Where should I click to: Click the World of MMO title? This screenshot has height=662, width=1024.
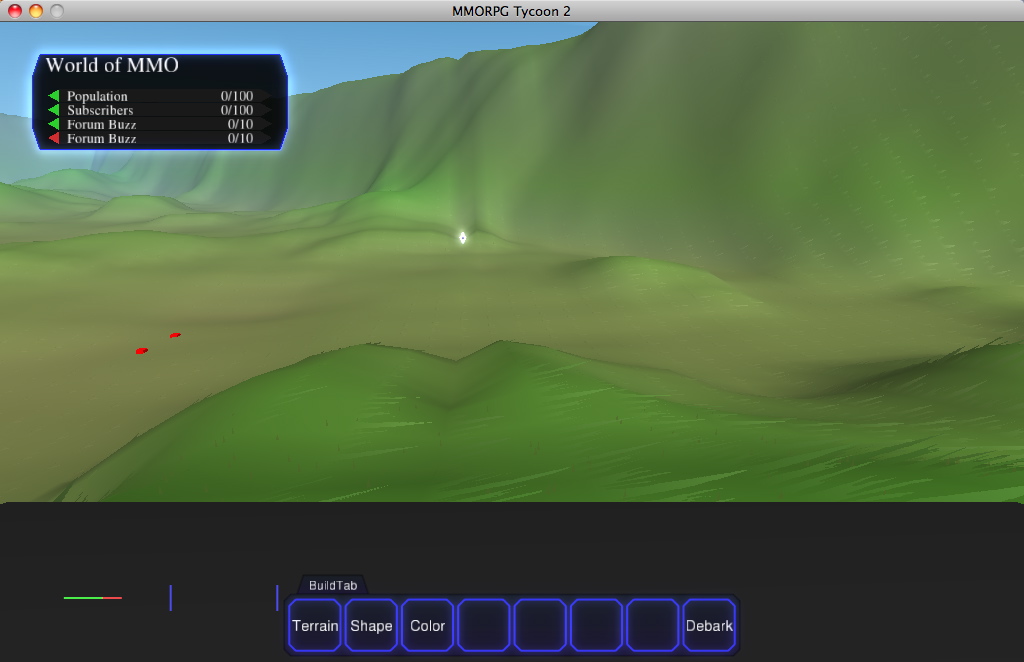(x=112, y=65)
